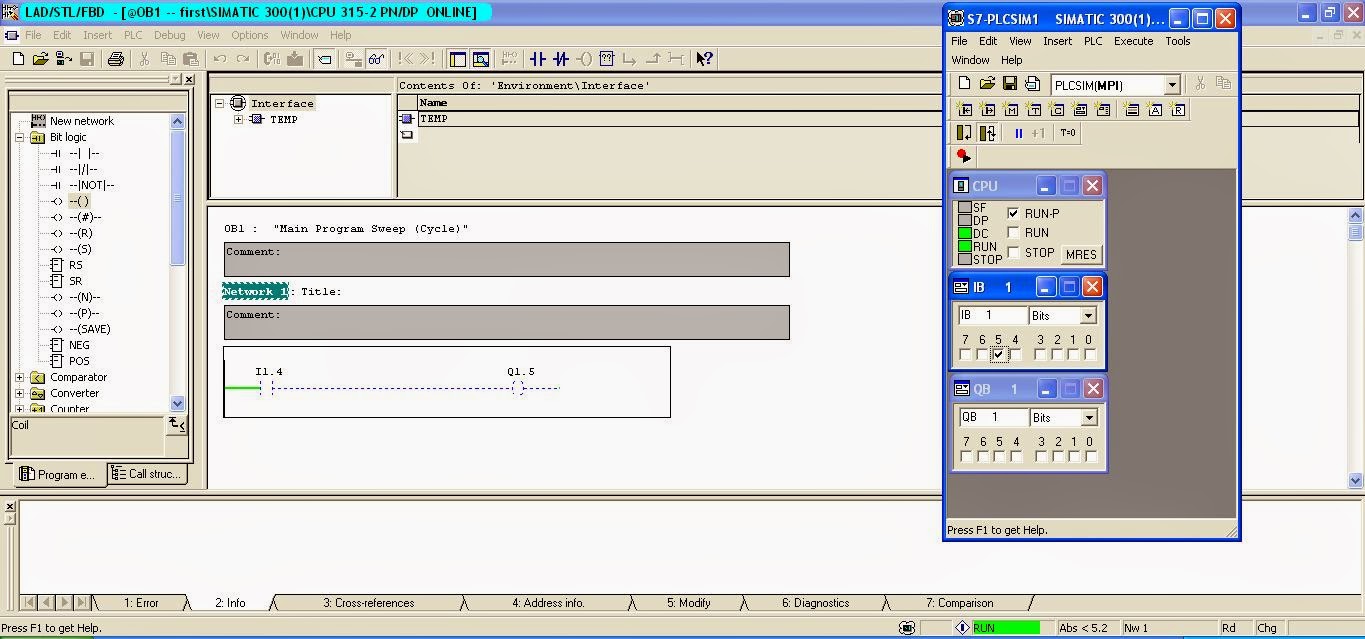Open a block in LAD/STL/FBD toolbar
Viewport: 1365px width, 639px height.
(x=41, y=59)
